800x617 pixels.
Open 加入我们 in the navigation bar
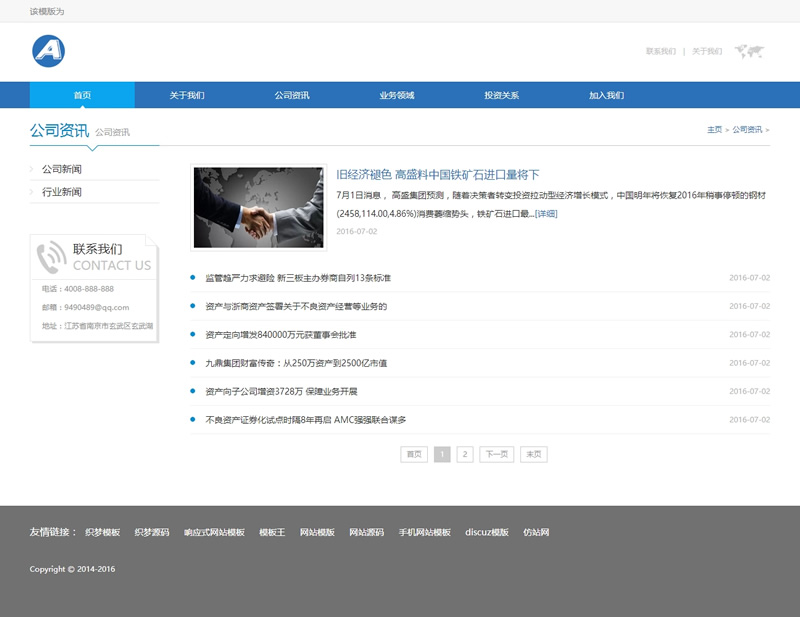(x=606, y=96)
